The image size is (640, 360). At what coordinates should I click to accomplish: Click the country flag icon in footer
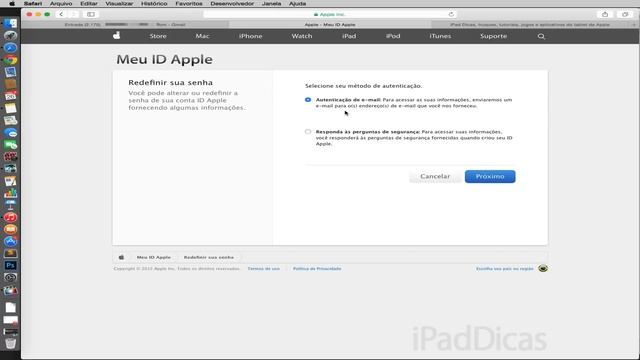(x=543, y=268)
